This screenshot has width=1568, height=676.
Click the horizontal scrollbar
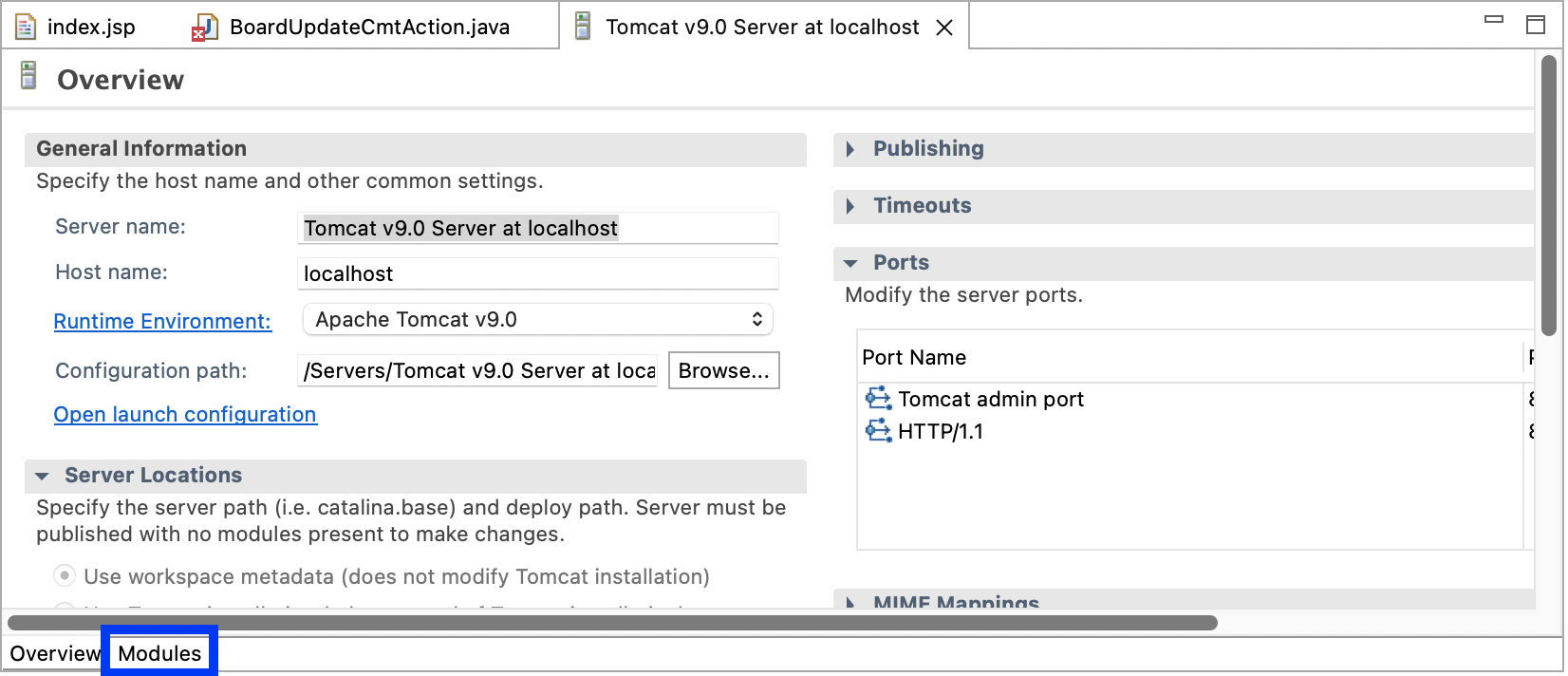click(612, 623)
